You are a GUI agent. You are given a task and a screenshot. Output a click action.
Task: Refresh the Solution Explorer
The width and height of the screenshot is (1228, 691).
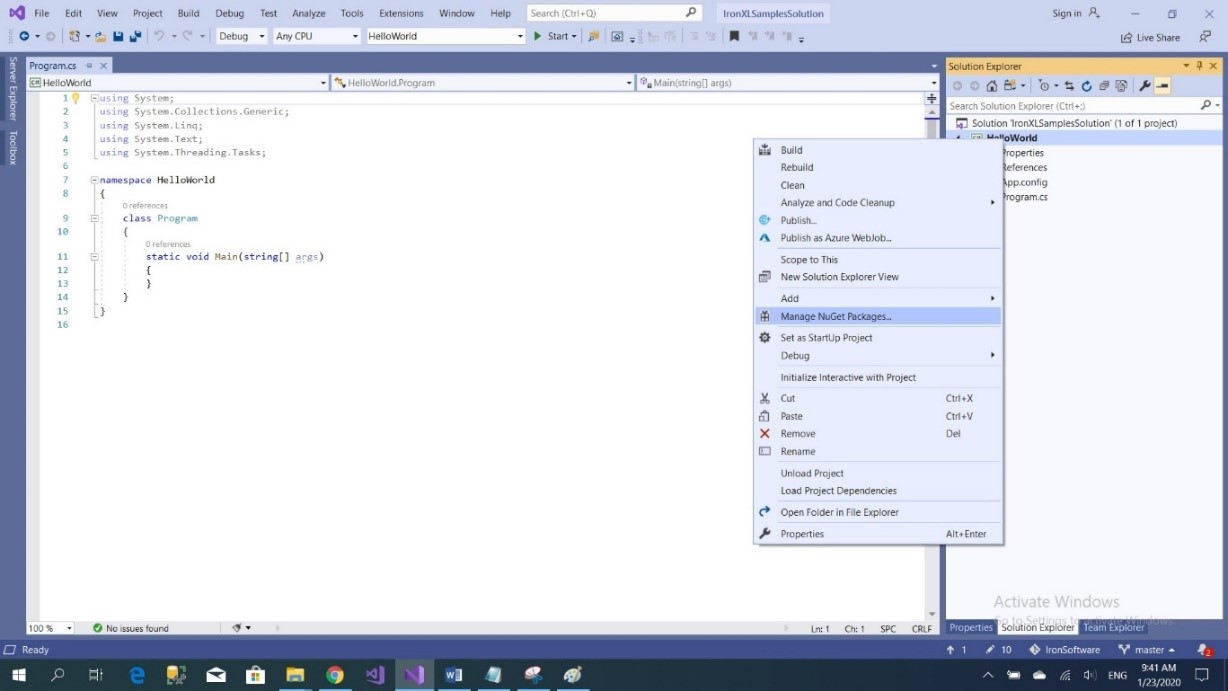coord(1087,86)
